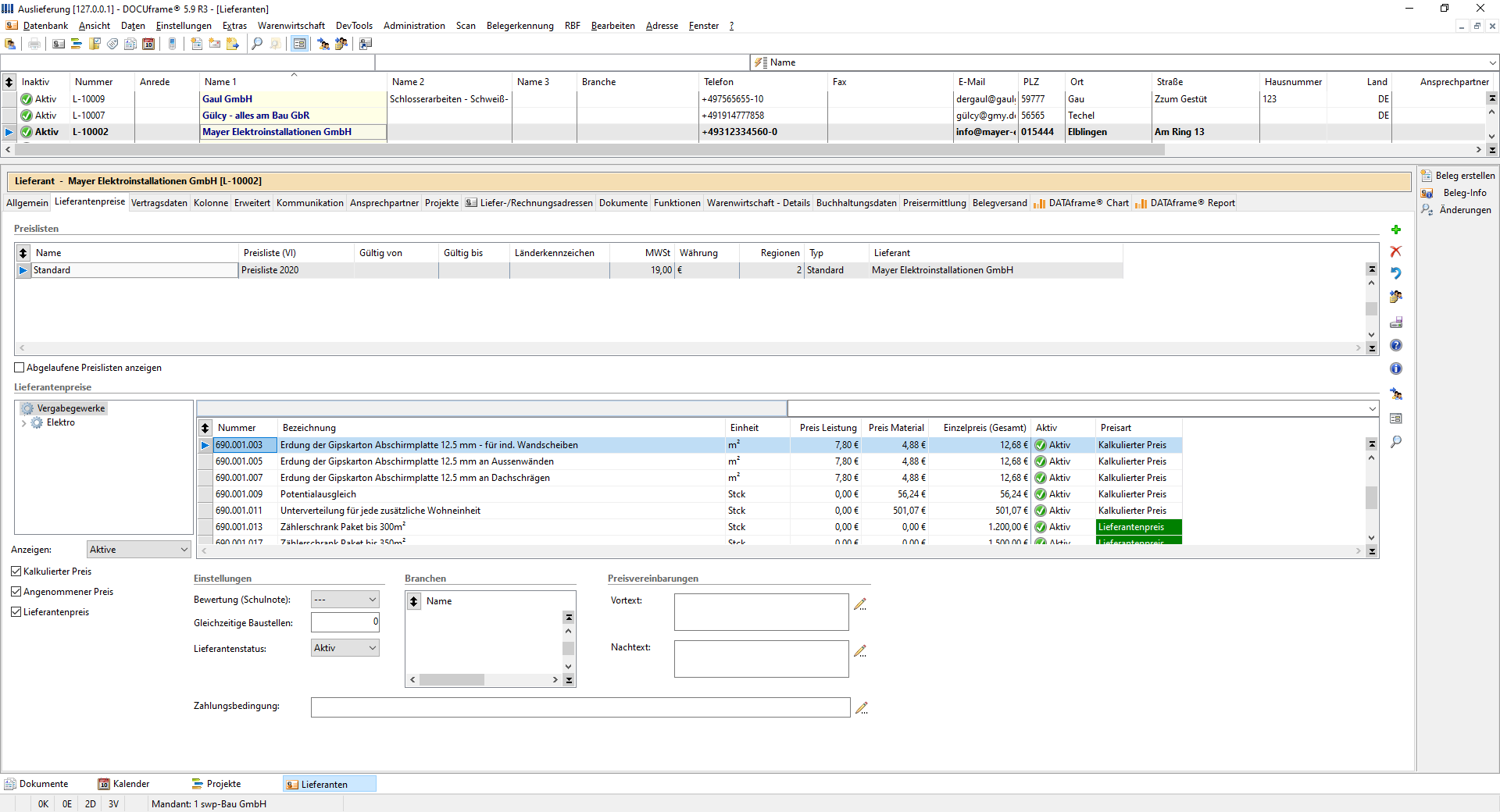The height and width of the screenshot is (812, 1500).
Task: Select supplier row Gaul GmbH
Action: 742,99
